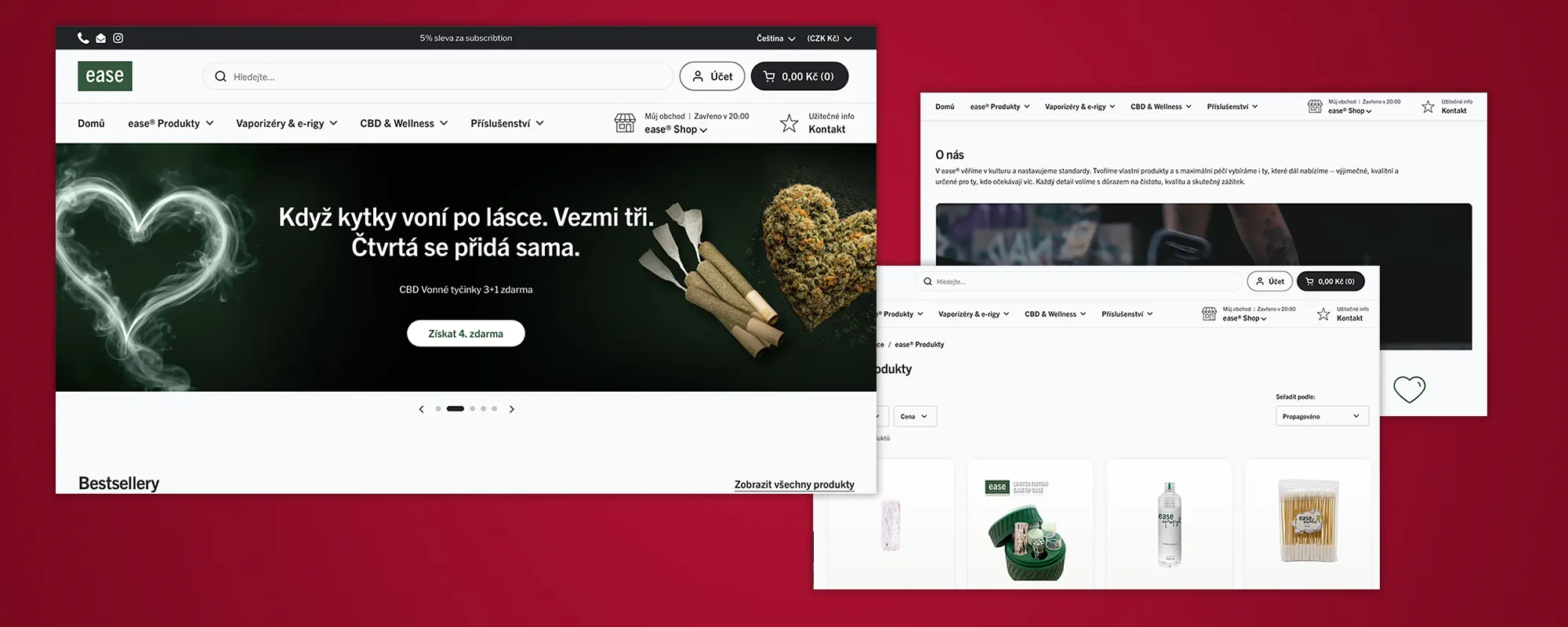Expand Příslušenství menu in main window
This screenshot has width=1568, height=627.
(507, 124)
